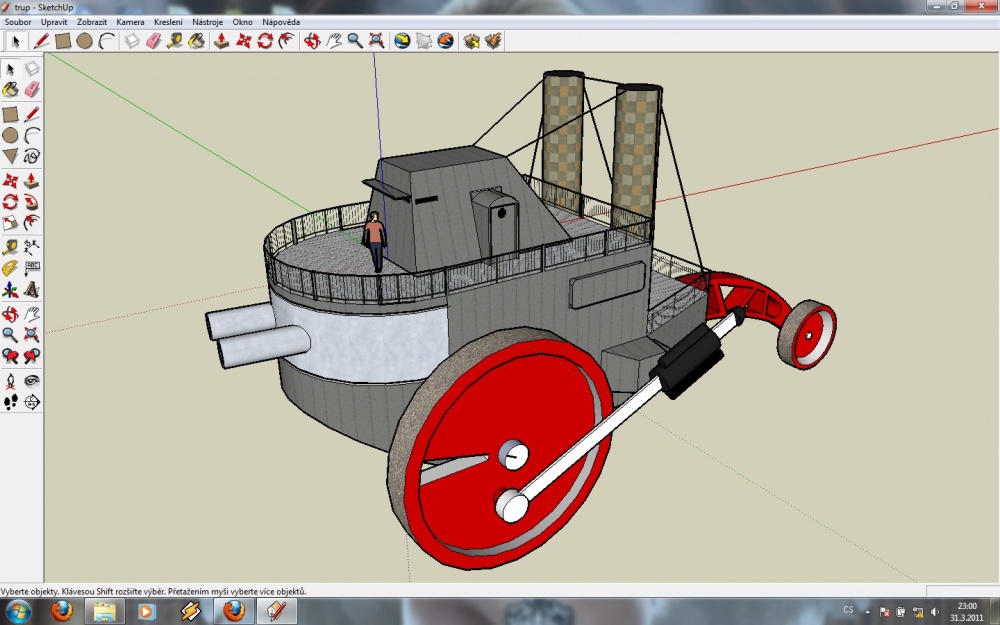This screenshot has height=625, width=1000.
Task: Choose the Paint Bucket in top toolbar
Action: click(196, 41)
